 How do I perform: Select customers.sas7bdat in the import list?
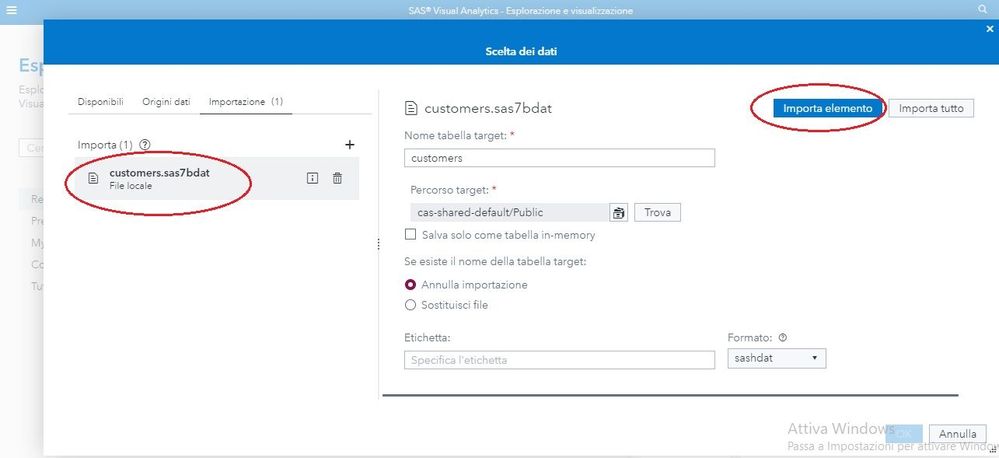[173, 178]
